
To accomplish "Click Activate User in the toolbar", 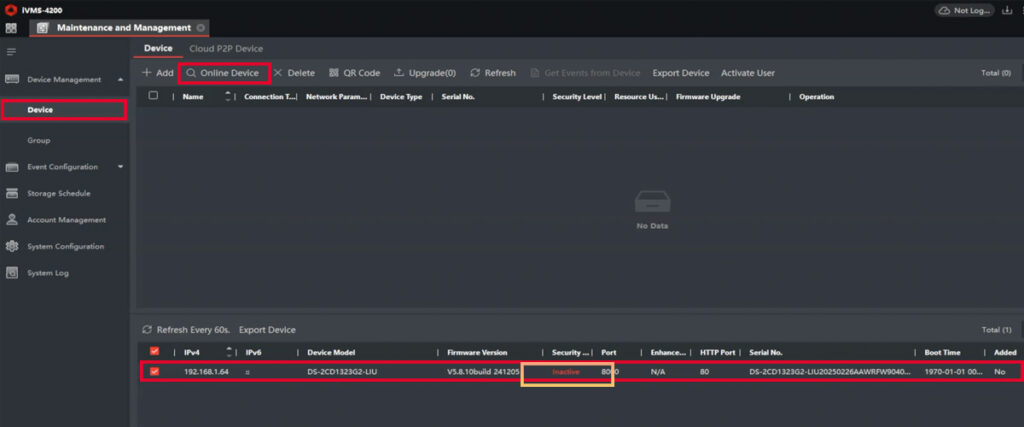I will [x=747, y=73].
